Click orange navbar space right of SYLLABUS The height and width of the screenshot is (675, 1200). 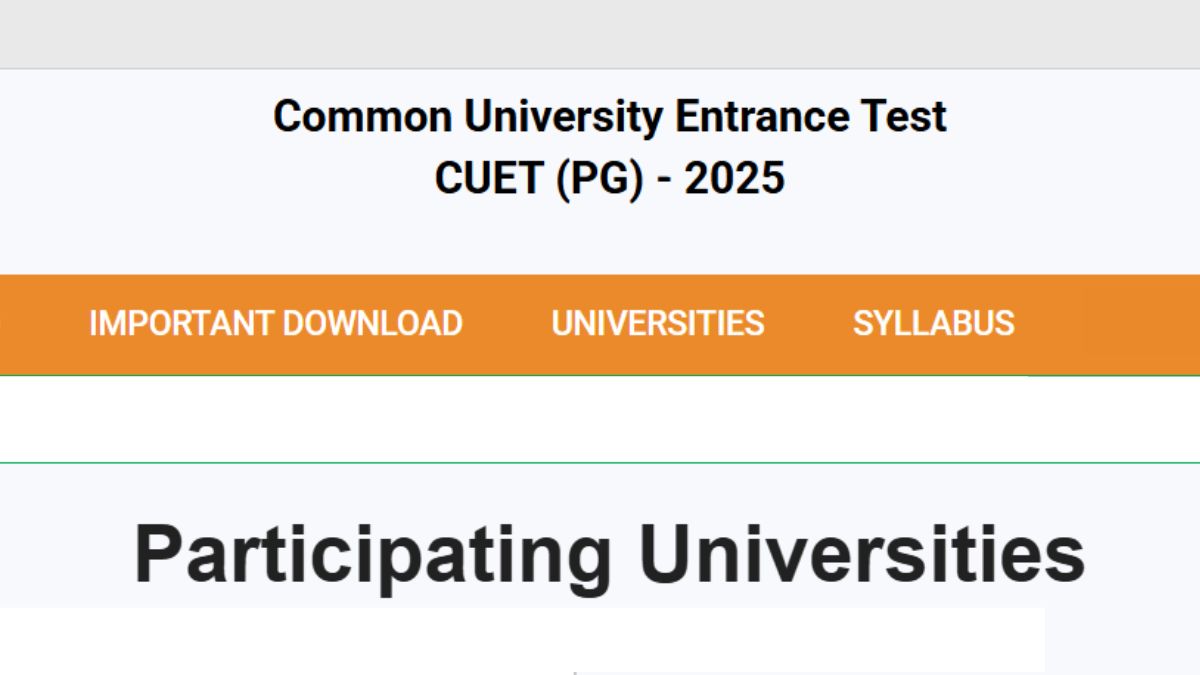point(1110,323)
